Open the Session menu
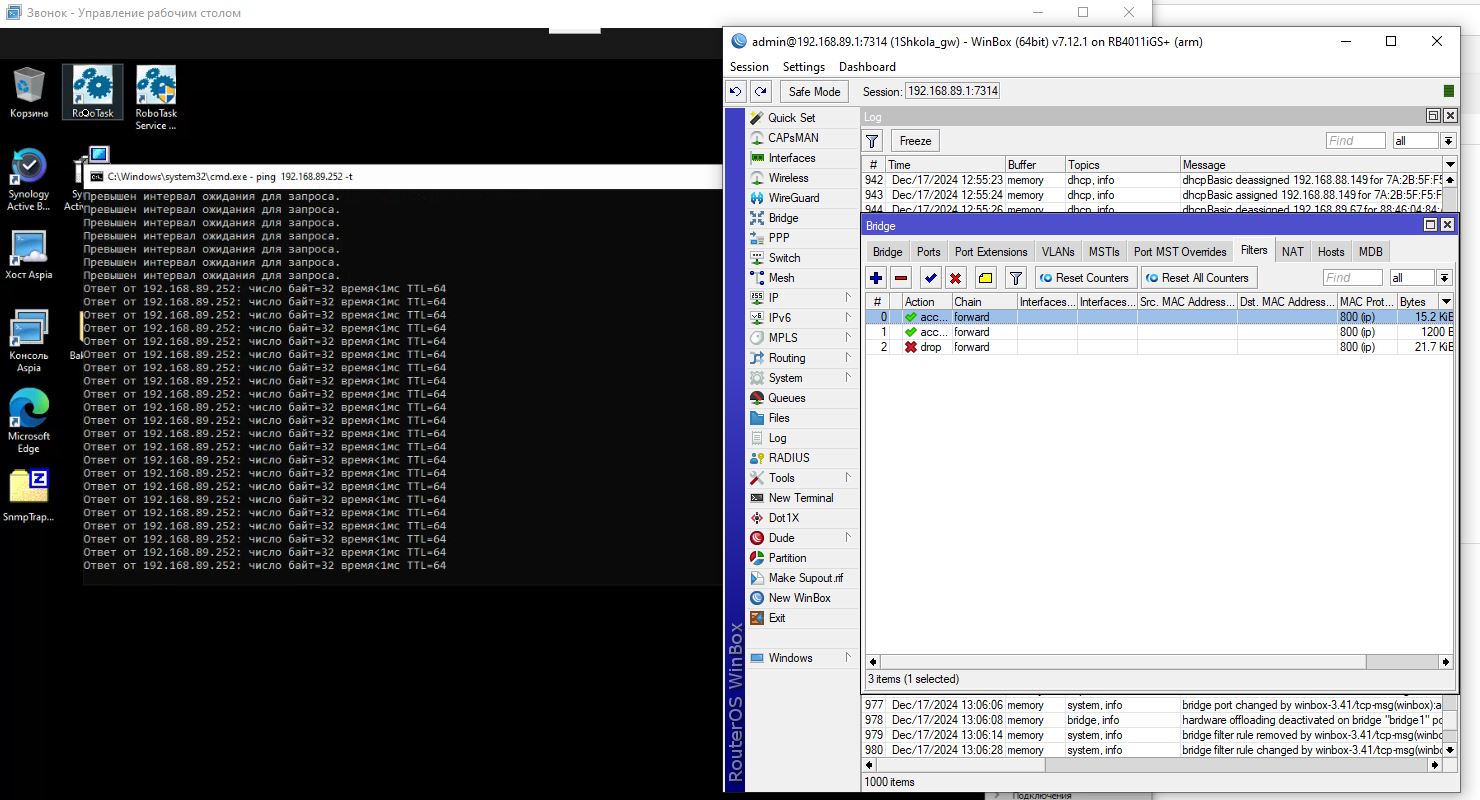Image resolution: width=1480 pixels, height=800 pixels. [x=749, y=67]
